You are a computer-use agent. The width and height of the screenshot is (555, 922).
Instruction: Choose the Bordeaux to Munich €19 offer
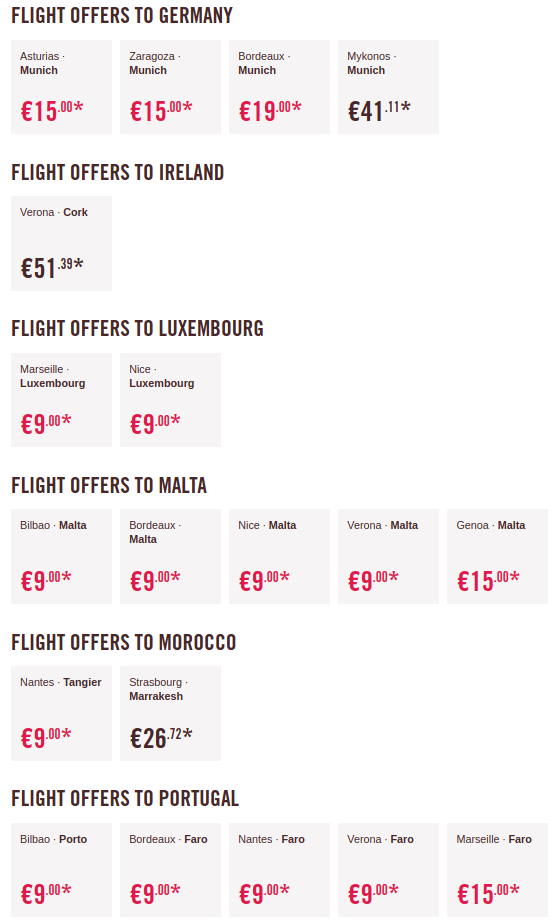pos(279,87)
